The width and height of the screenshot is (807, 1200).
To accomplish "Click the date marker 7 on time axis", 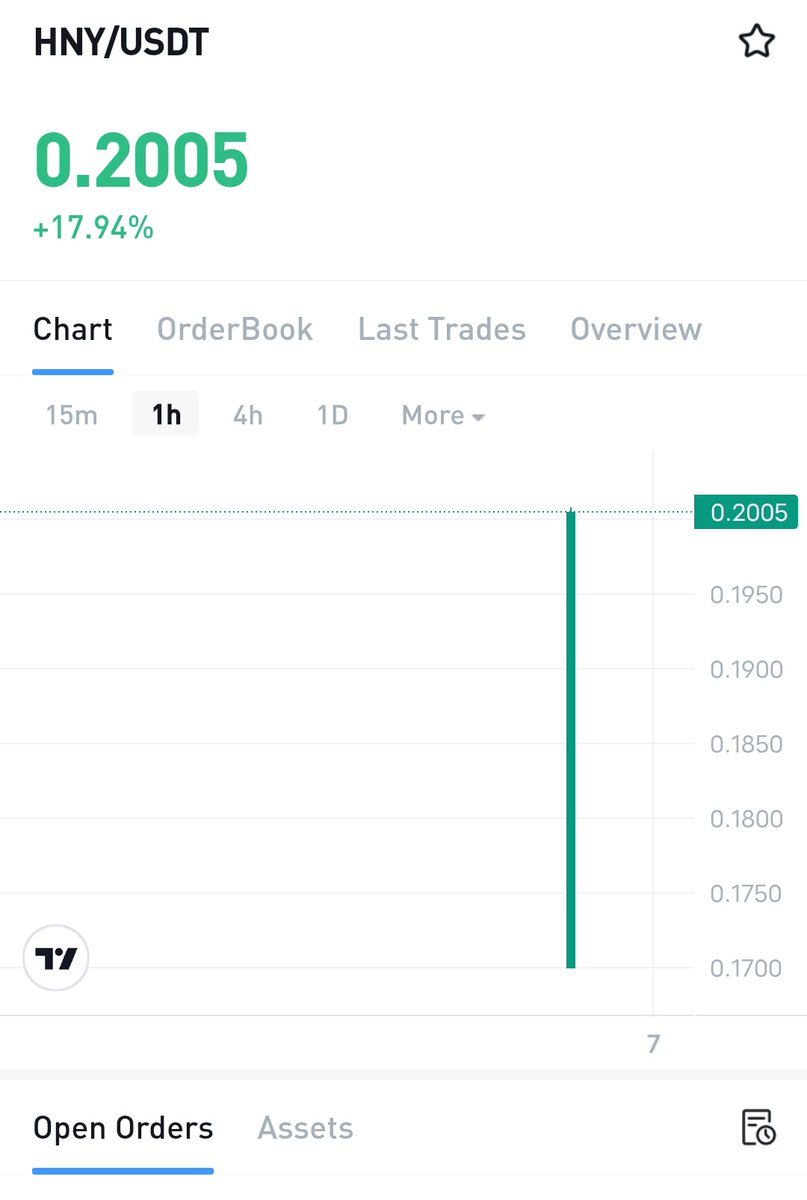I will [653, 1044].
